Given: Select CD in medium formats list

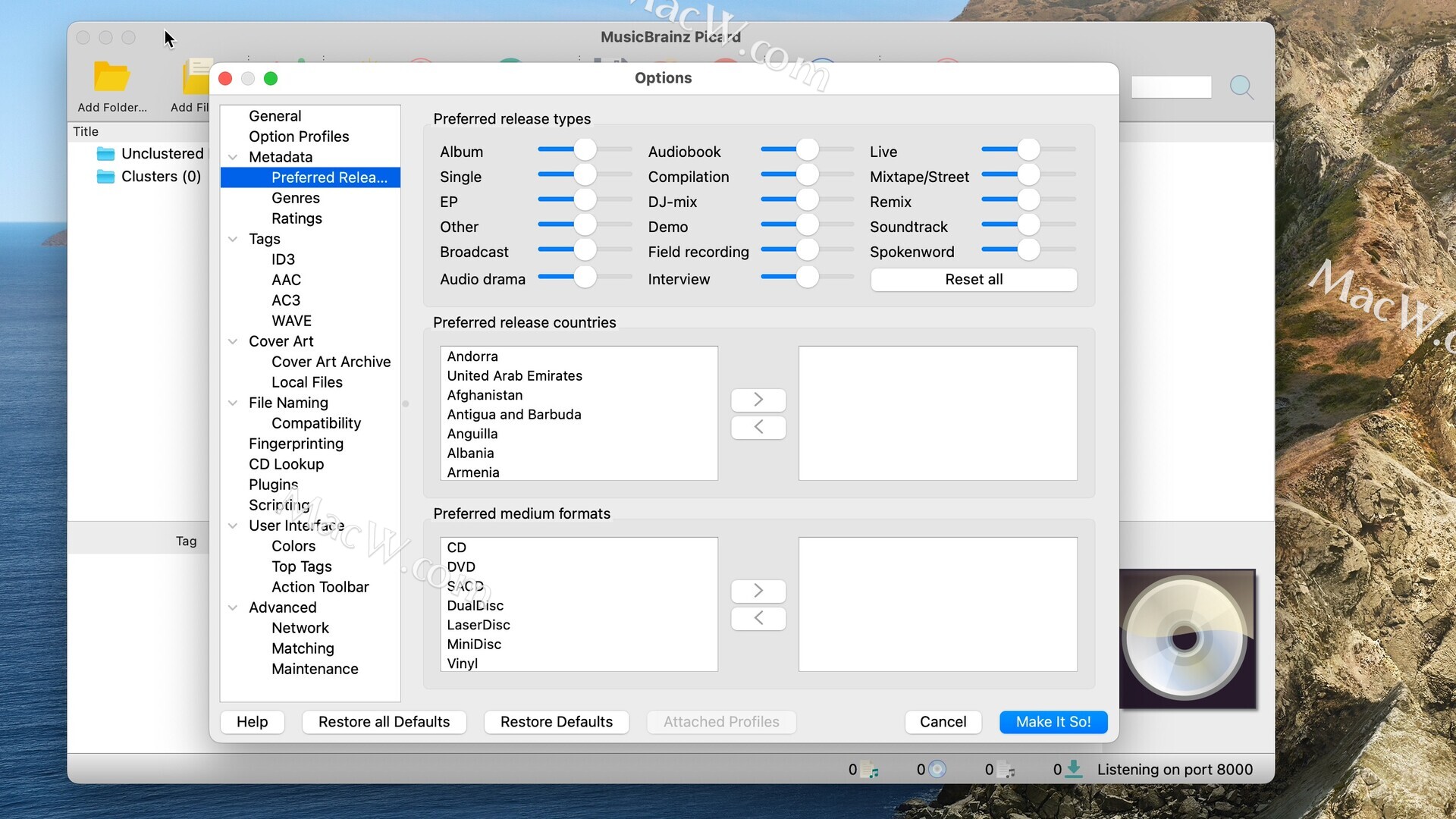Looking at the screenshot, I should pyautogui.click(x=579, y=548).
